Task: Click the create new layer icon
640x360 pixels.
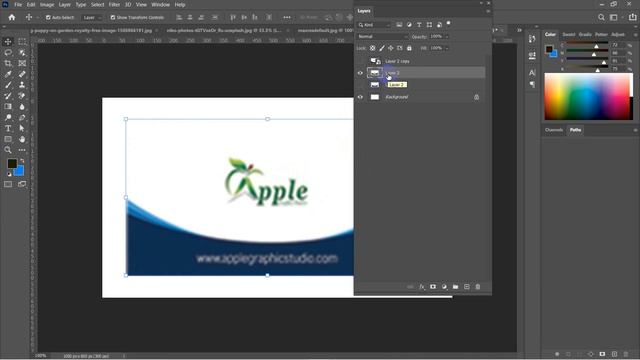Action: [x=467, y=287]
